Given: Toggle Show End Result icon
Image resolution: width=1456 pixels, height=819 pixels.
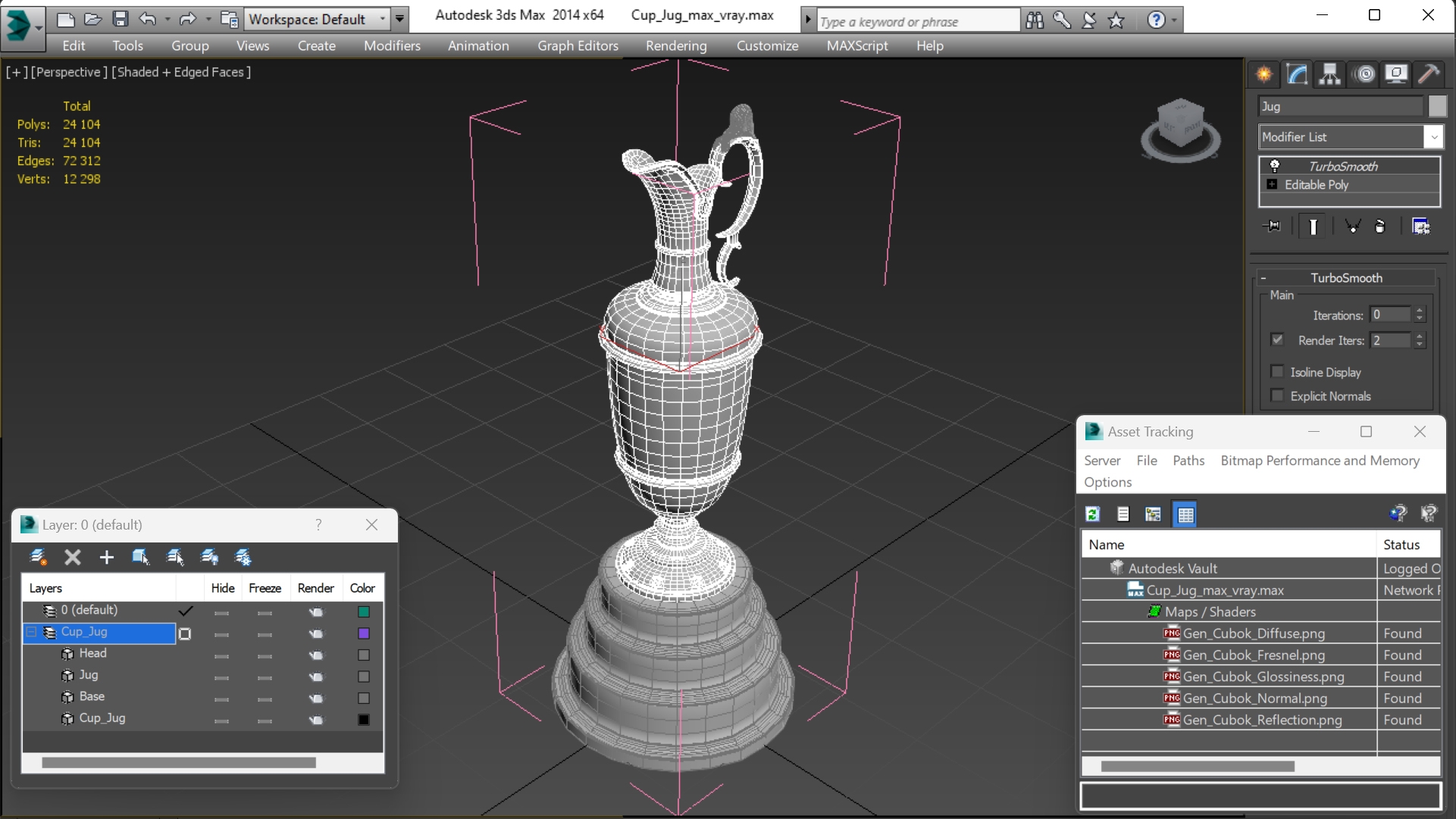Looking at the screenshot, I should point(1313,227).
